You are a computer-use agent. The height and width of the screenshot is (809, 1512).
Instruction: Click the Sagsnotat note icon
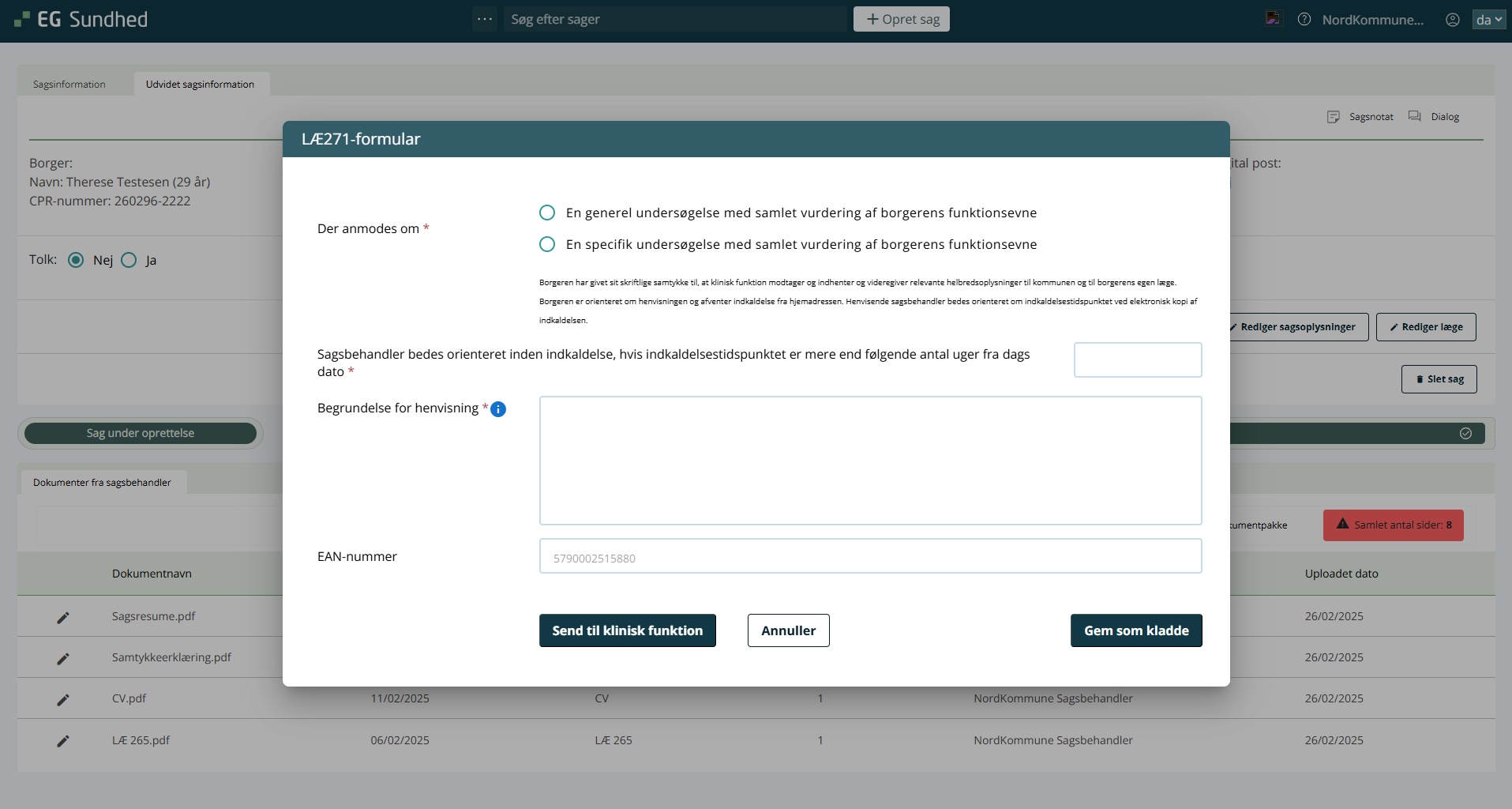(x=1334, y=117)
